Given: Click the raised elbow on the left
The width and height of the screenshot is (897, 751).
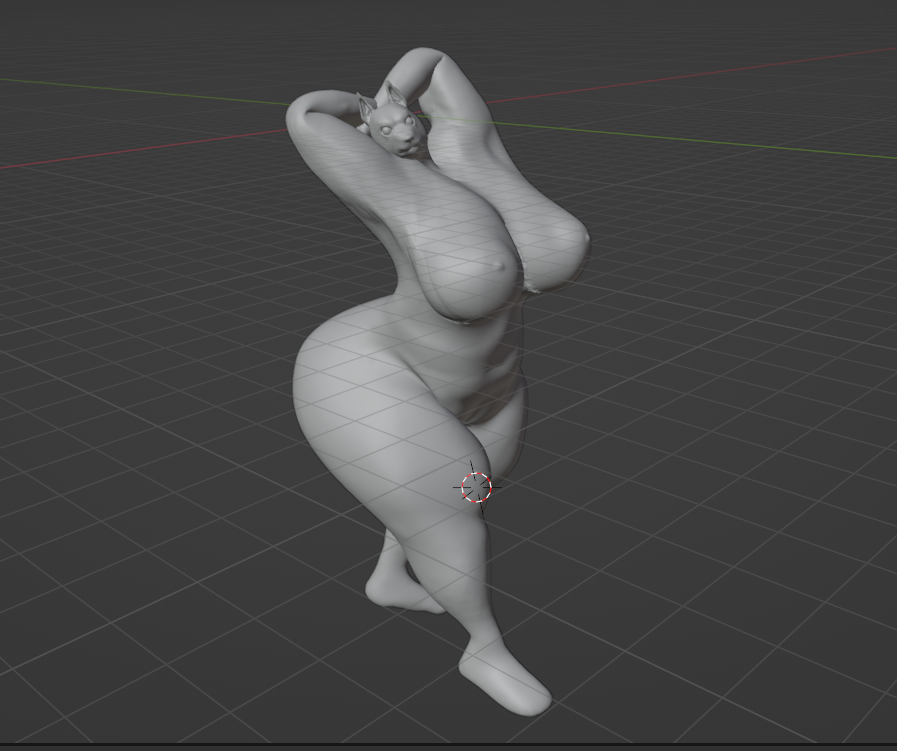Looking at the screenshot, I should click(302, 115).
